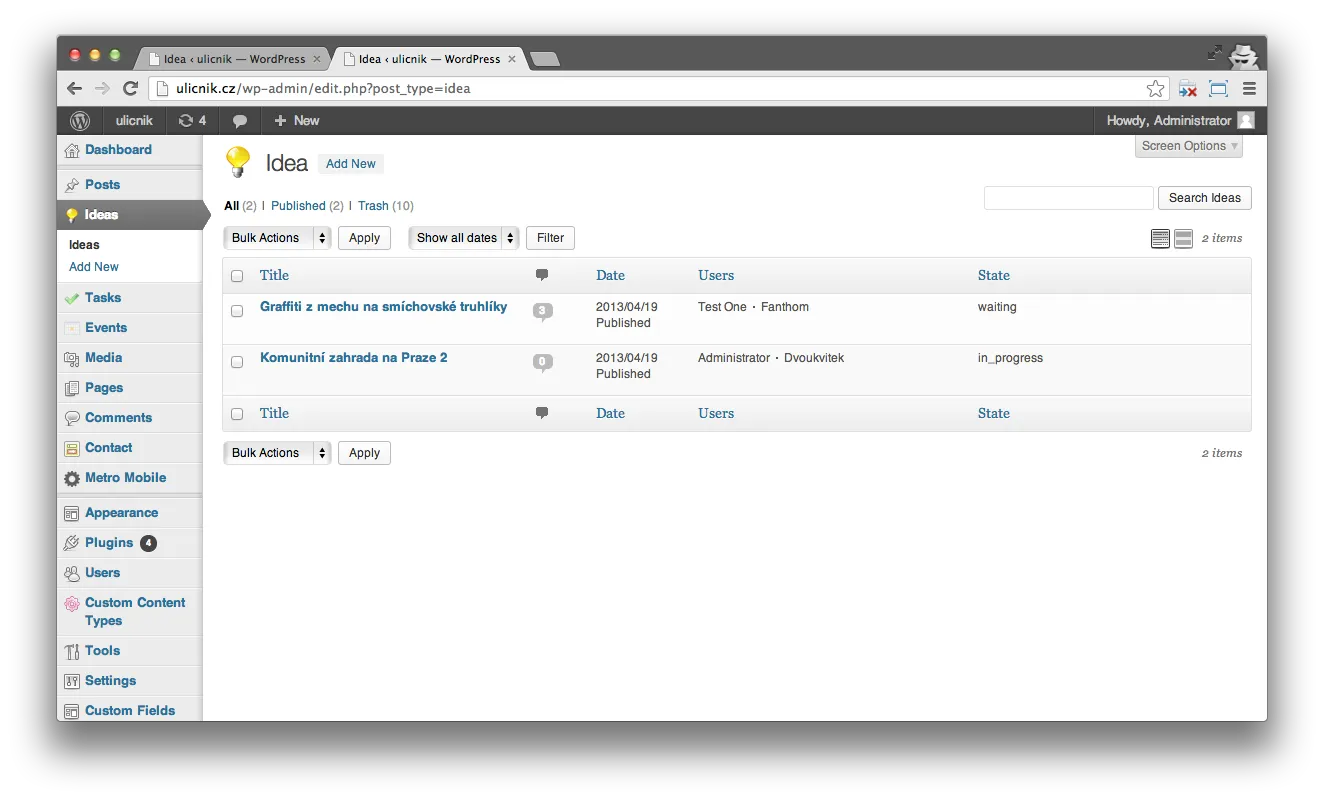Toggle select-all checkbox in table header

(237, 276)
